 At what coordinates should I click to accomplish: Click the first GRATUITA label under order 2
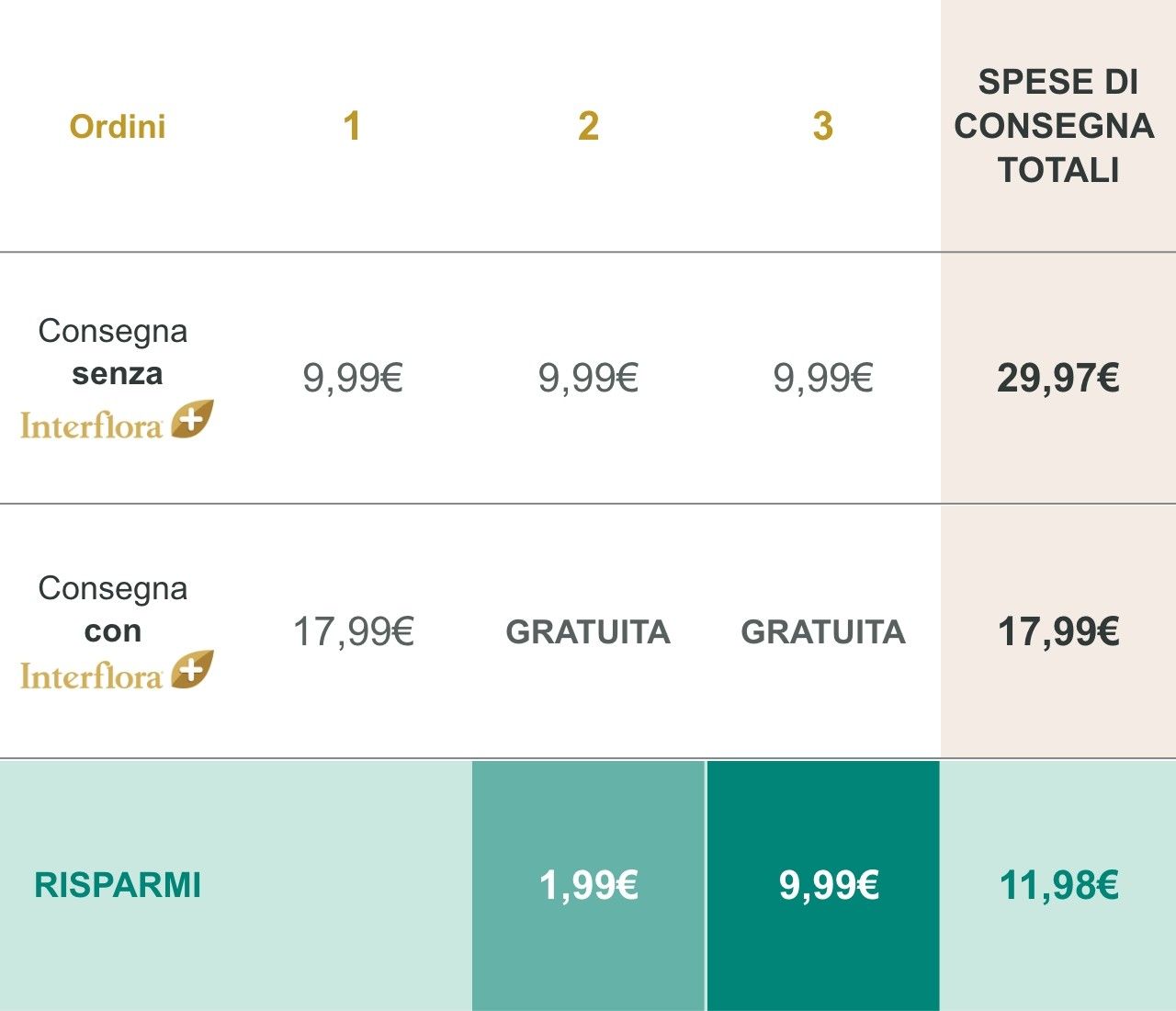[588, 631]
